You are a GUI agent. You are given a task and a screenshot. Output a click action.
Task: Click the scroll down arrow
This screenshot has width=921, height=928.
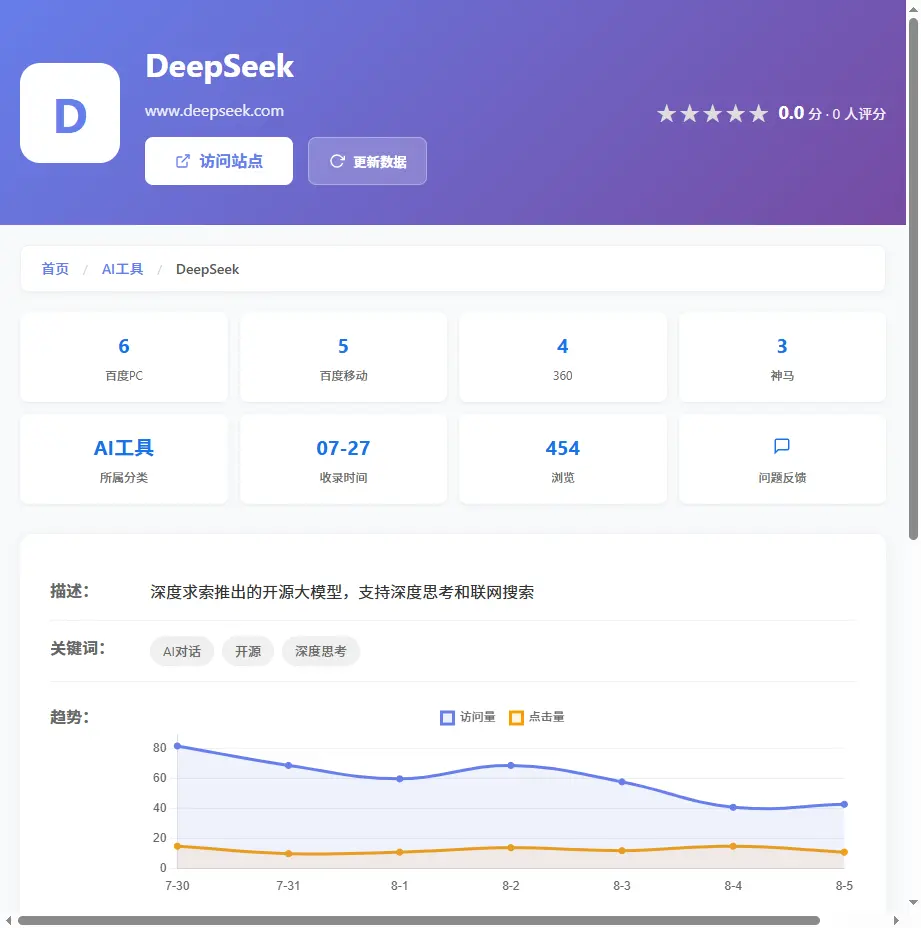tap(913, 903)
